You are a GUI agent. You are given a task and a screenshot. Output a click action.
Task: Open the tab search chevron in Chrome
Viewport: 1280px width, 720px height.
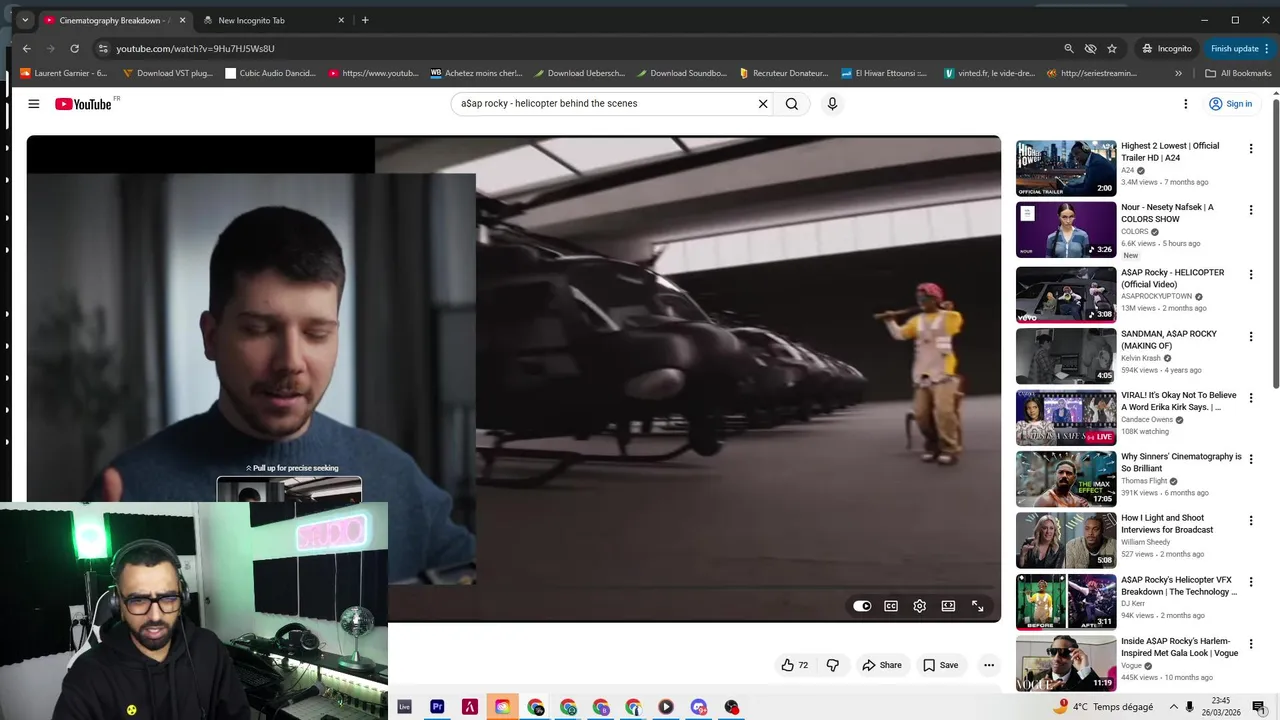(x=24, y=20)
